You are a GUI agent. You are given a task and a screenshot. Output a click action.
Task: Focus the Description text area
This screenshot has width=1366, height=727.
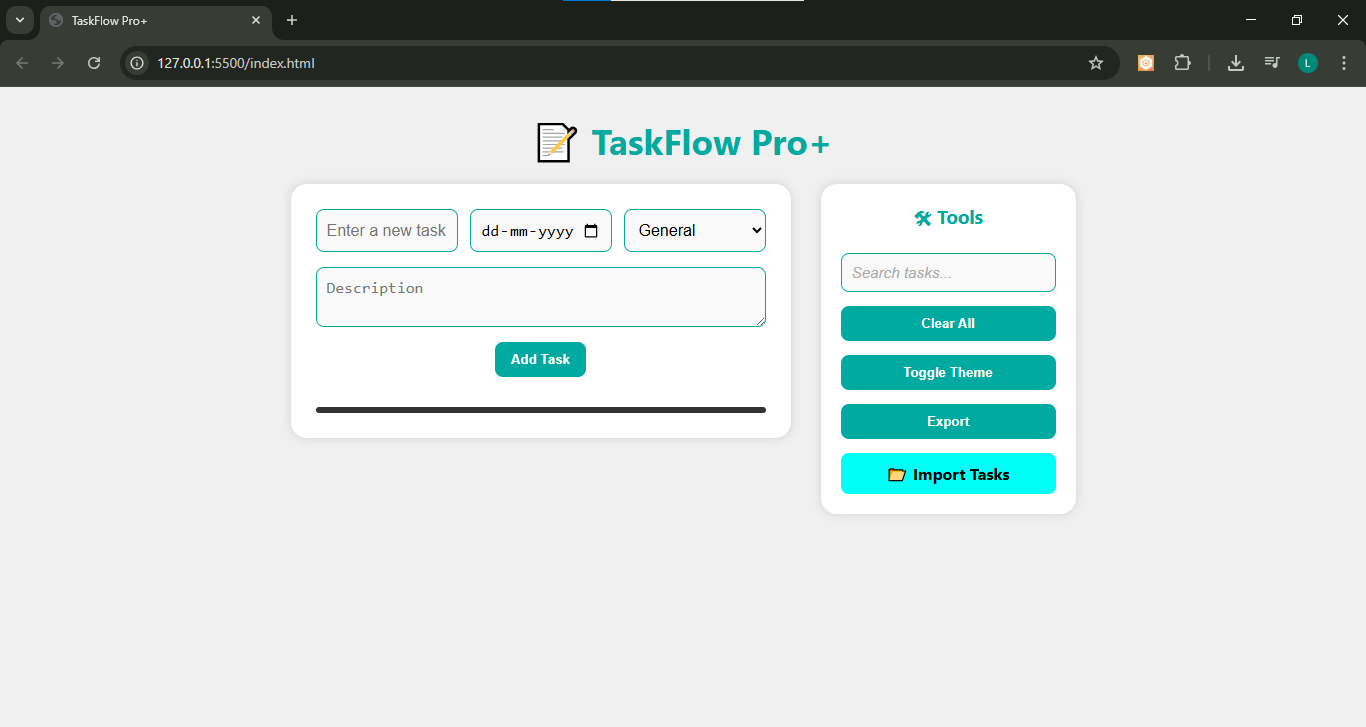point(541,297)
